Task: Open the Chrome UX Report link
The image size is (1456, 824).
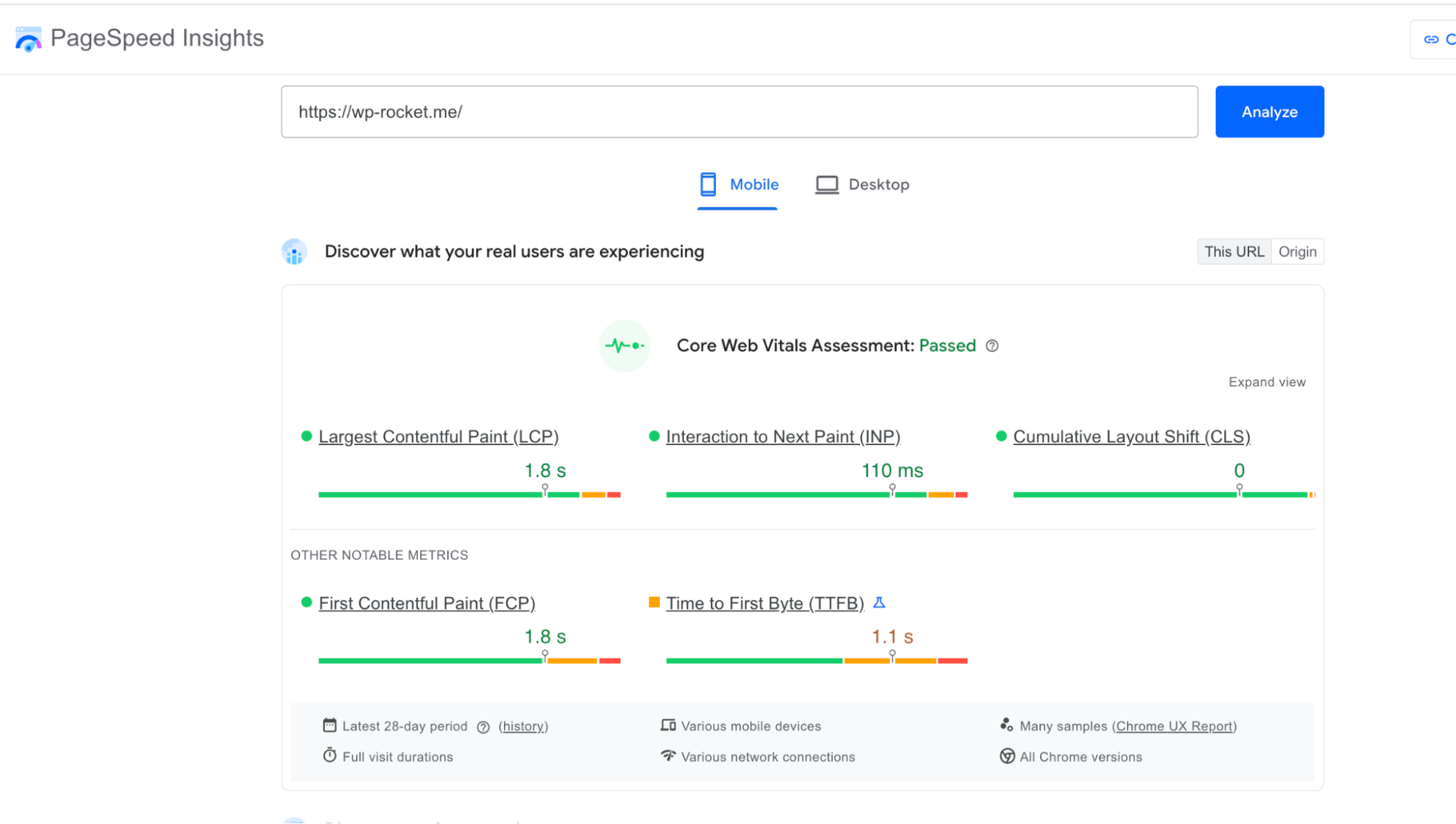Action: tap(1174, 726)
